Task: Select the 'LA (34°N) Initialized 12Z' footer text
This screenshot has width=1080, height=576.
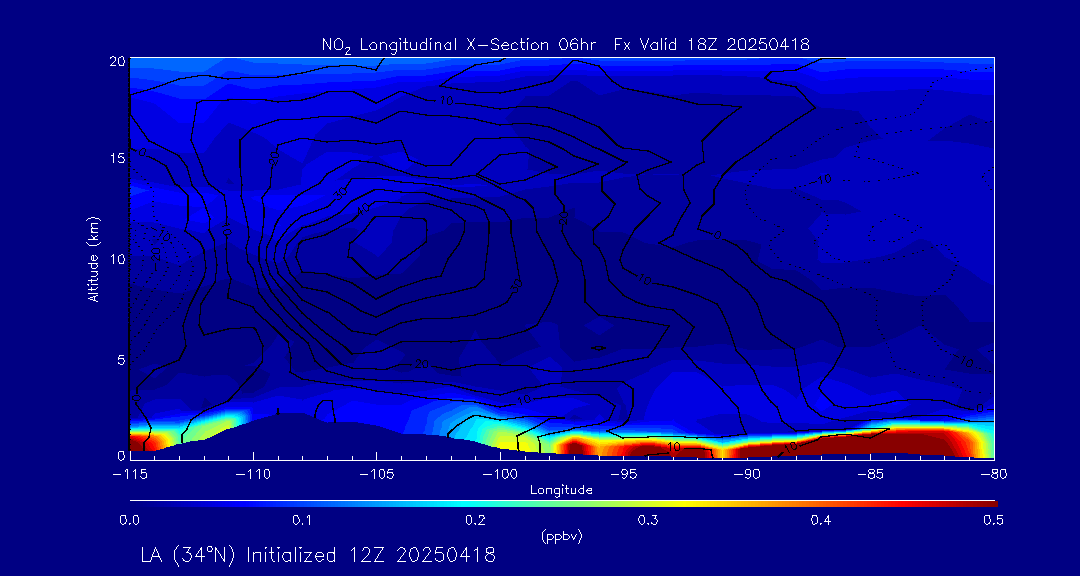Action: [x=318, y=555]
